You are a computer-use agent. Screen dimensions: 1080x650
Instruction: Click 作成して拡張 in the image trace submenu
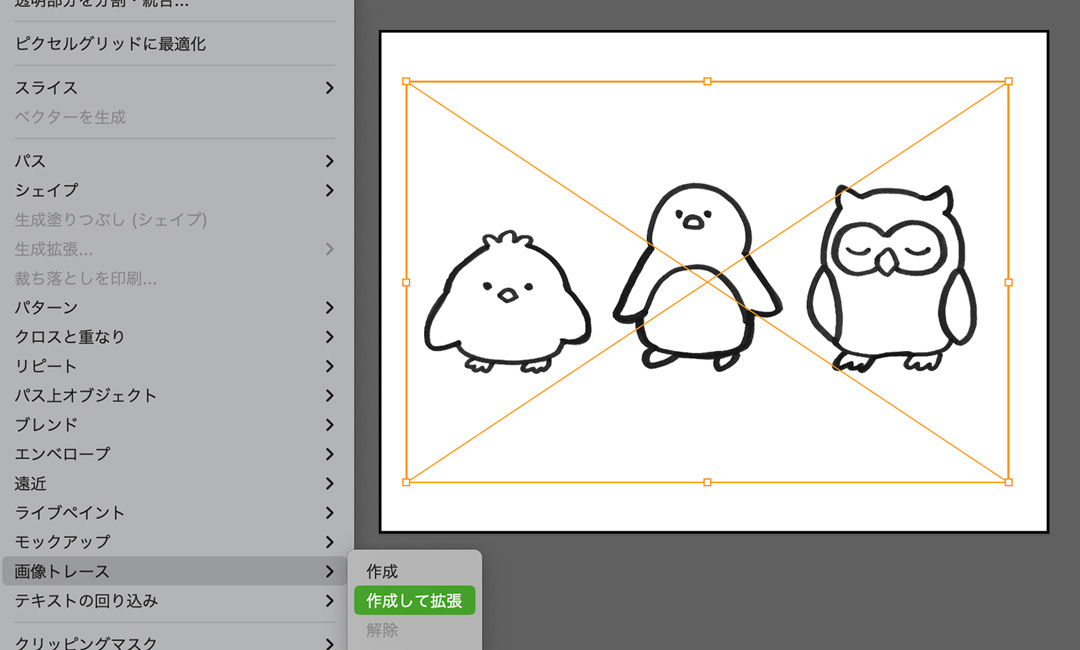tap(414, 601)
